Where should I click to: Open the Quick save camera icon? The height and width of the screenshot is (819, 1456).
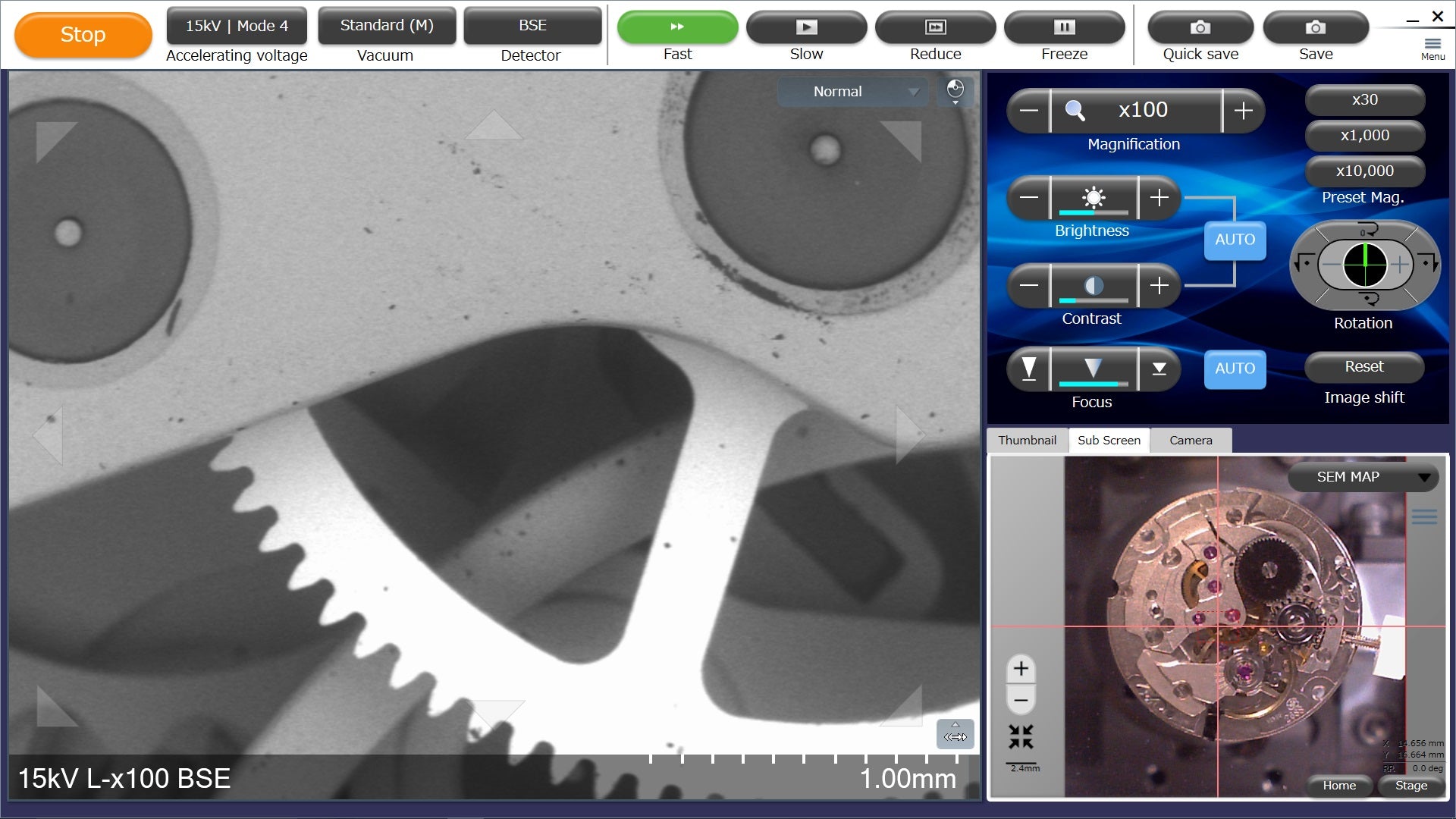(x=1199, y=27)
